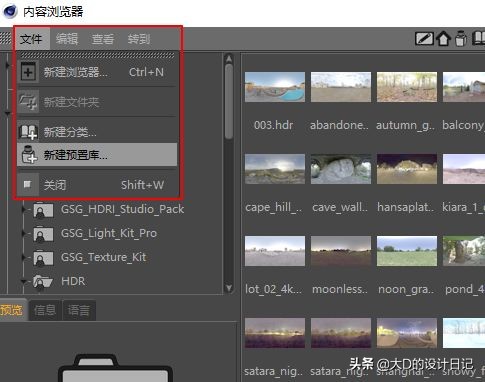Click the 新建浏览器 plus-window icon

[x=28, y=72]
